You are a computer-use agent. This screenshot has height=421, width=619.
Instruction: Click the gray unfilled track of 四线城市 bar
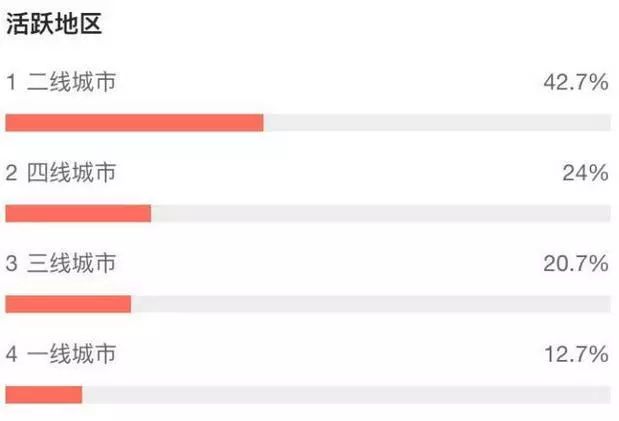(380, 213)
